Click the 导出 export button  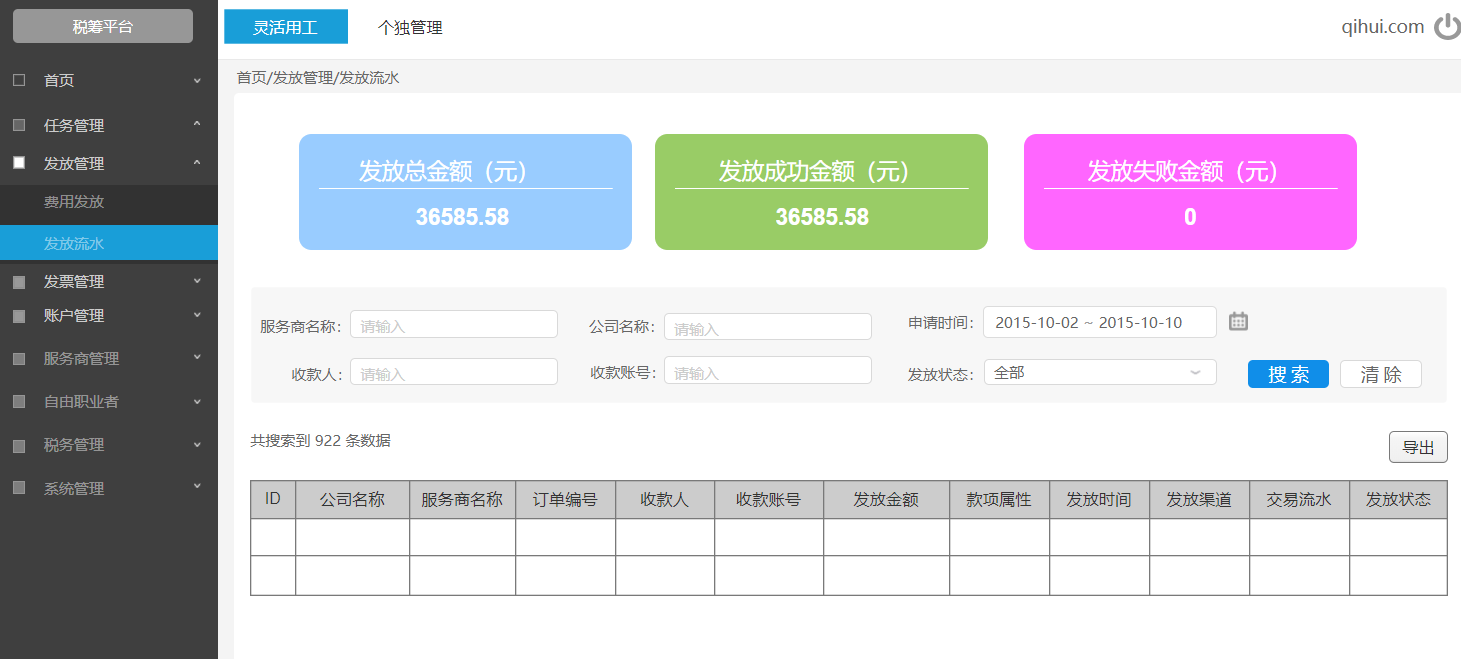(1418, 447)
